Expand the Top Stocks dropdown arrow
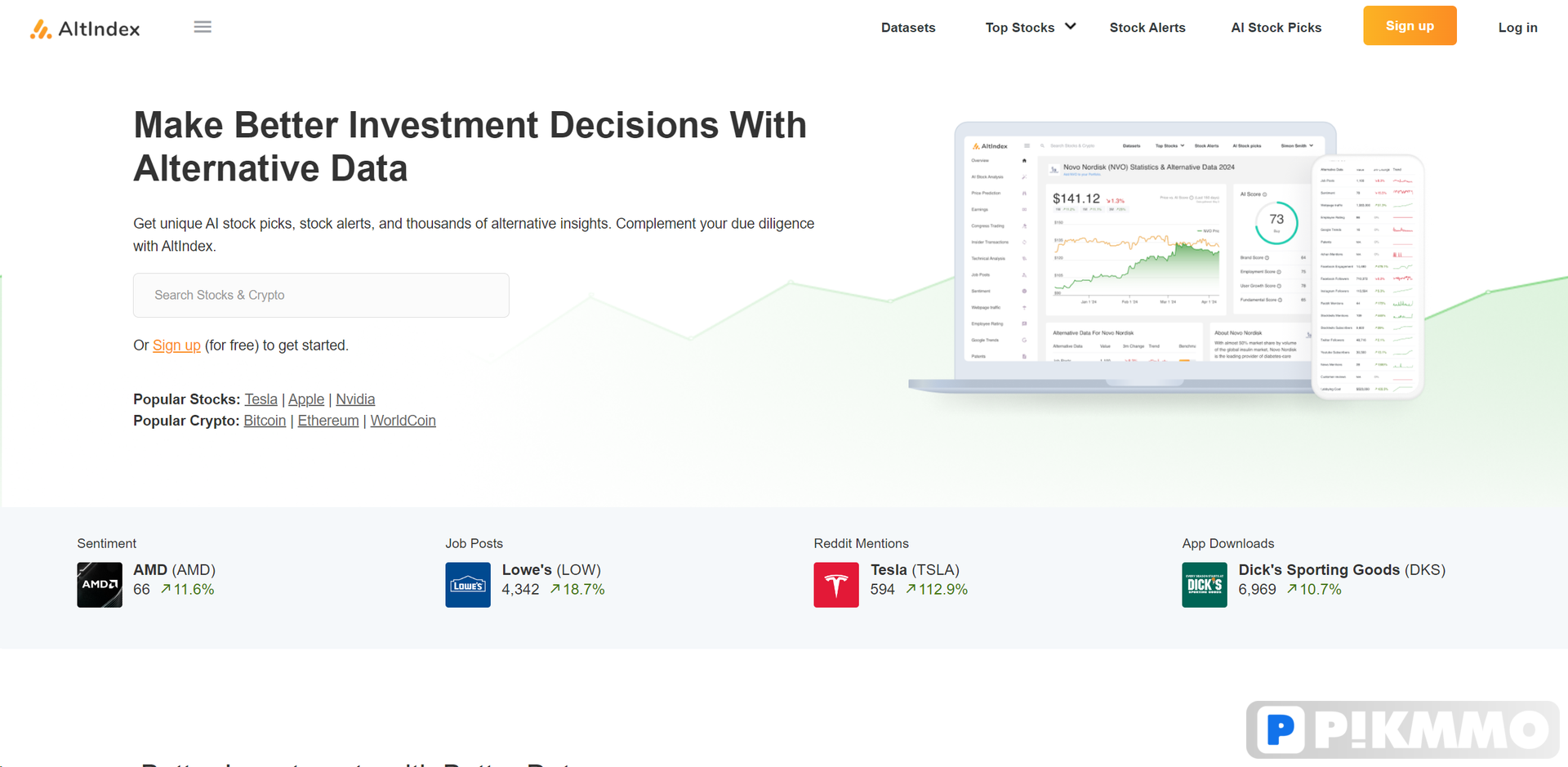Viewport: 1568px width, 767px height. point(1071,26)
